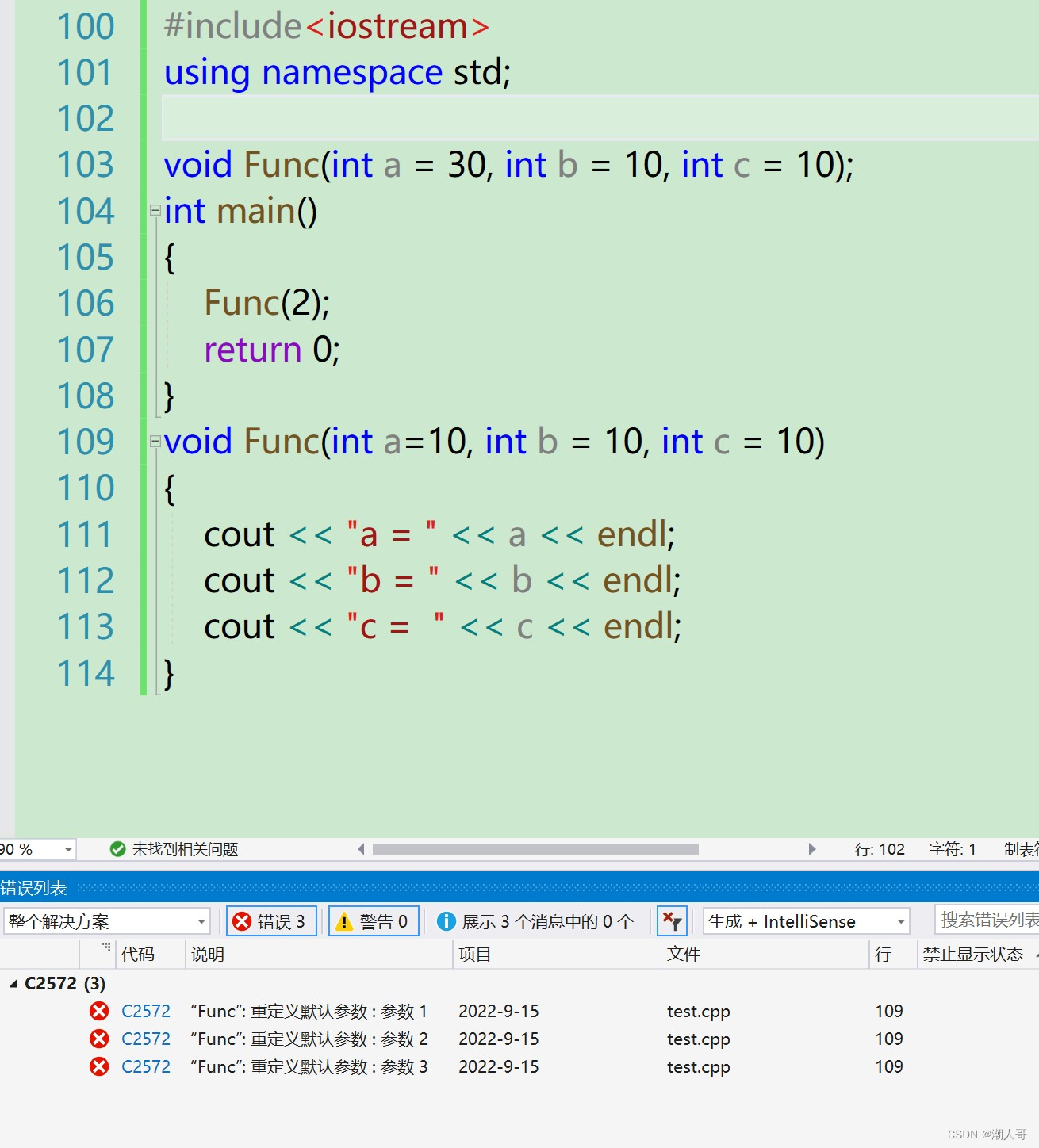Toggle the 错误 3 error filter
Viewport: 1039px width, 1148px height.
(271, 920)
